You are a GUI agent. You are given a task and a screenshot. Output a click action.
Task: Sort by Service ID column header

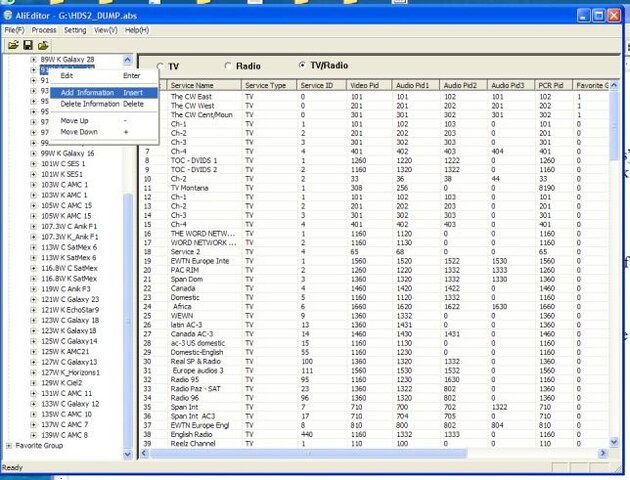tap(321, 85)
